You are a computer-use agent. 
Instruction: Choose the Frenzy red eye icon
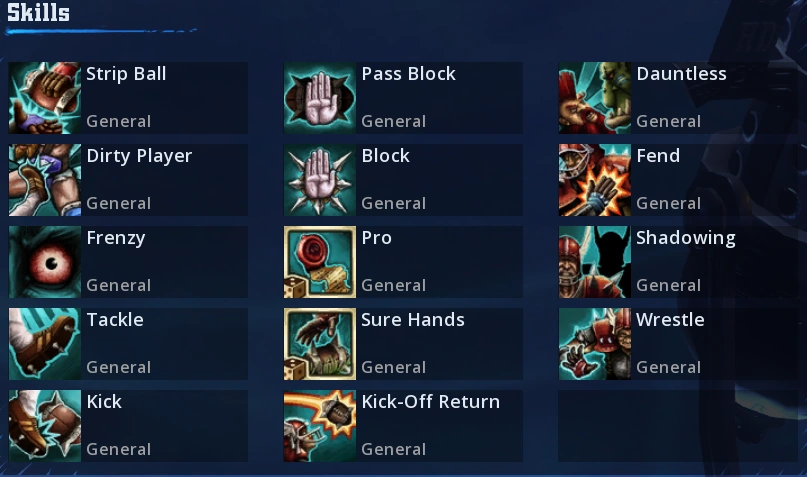point(45,261)
